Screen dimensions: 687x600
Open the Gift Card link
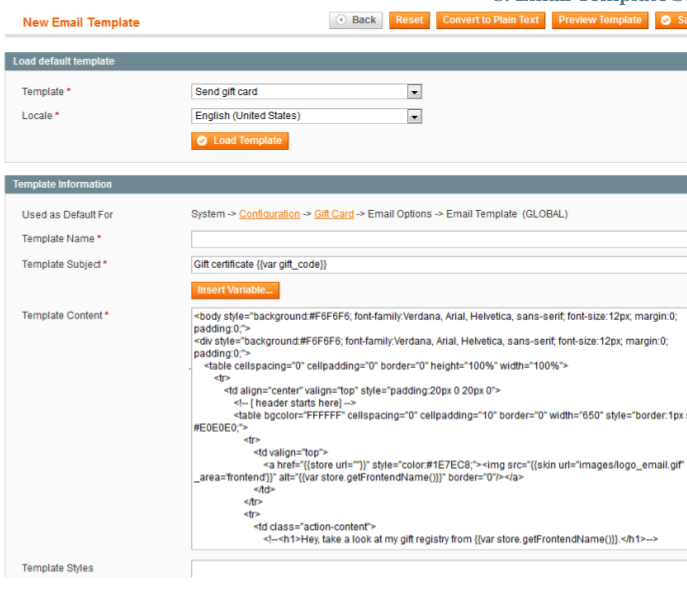coord(334,214)
